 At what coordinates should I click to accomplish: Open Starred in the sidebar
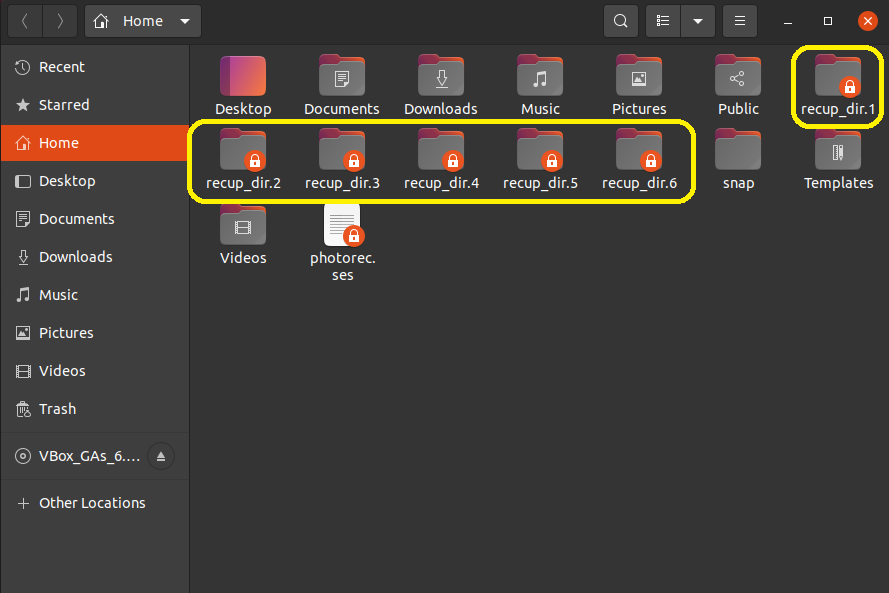(x=95, y=105)
